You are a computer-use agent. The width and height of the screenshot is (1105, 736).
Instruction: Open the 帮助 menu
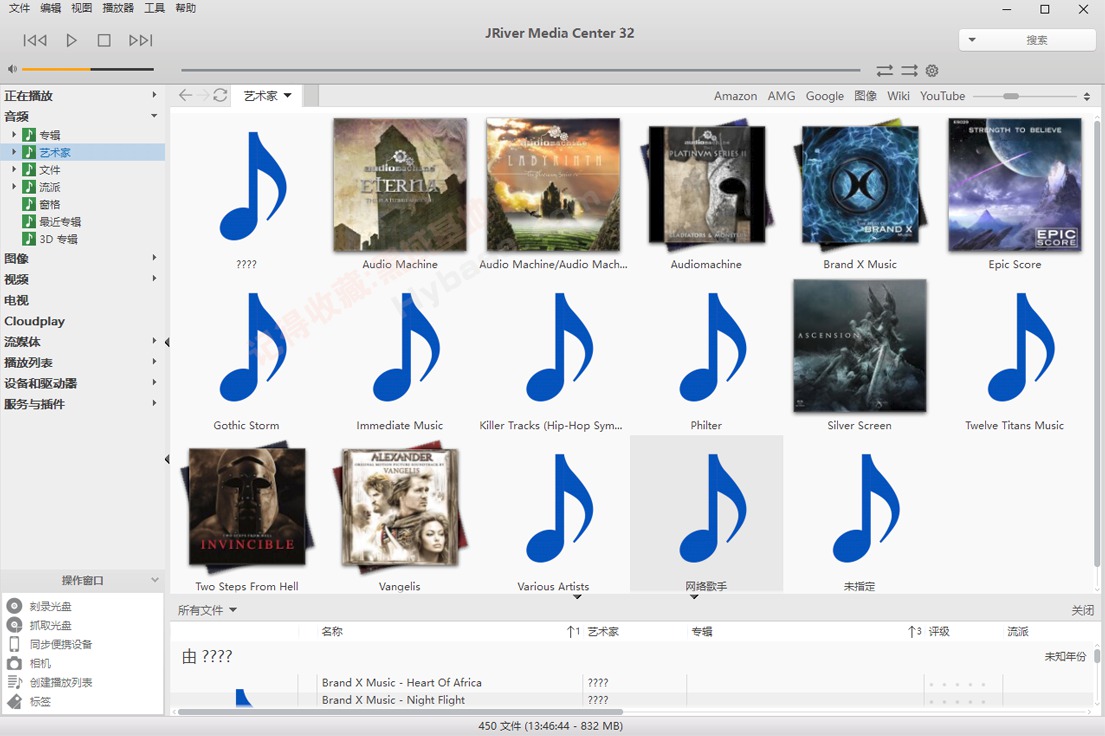point(185,8)
